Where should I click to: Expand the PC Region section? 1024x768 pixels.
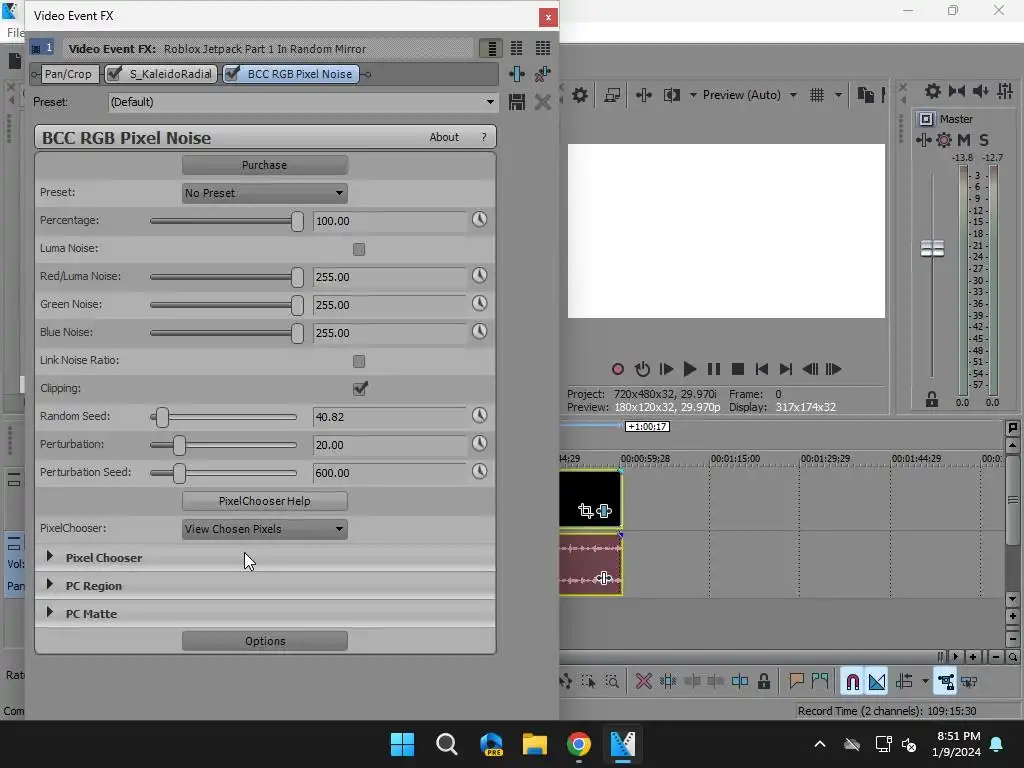coord(50,584)
